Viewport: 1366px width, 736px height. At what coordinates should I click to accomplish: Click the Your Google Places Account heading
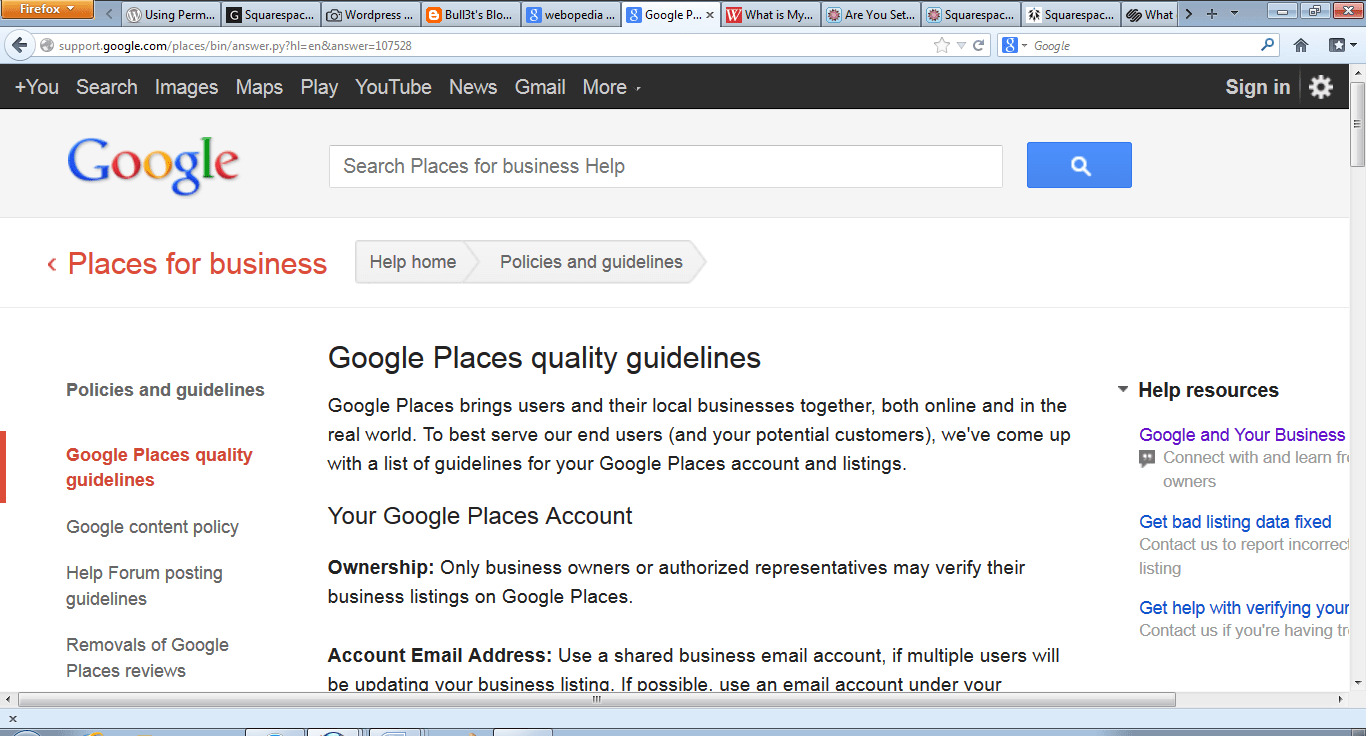(480, 516)
